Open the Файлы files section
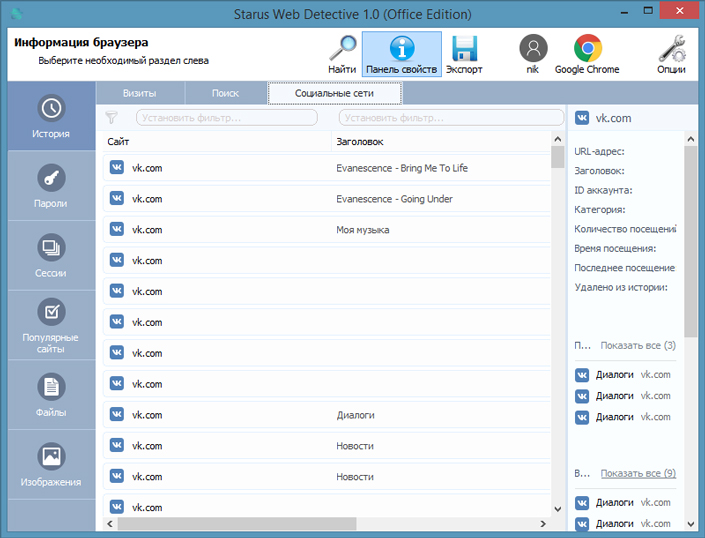The height and width of the screenshot is (538, 705). click(51, 395)
